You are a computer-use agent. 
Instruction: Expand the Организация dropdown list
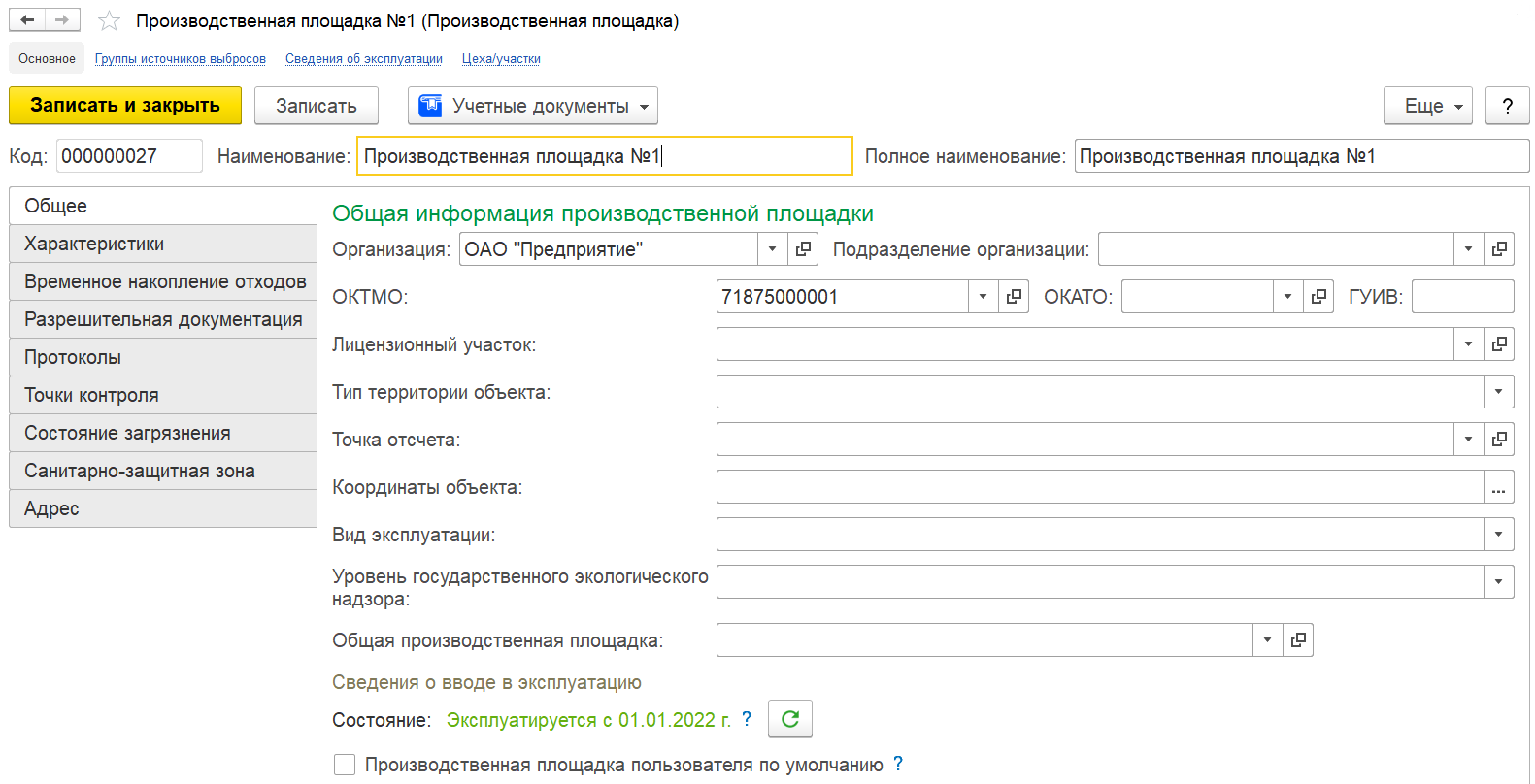(772, 249)
